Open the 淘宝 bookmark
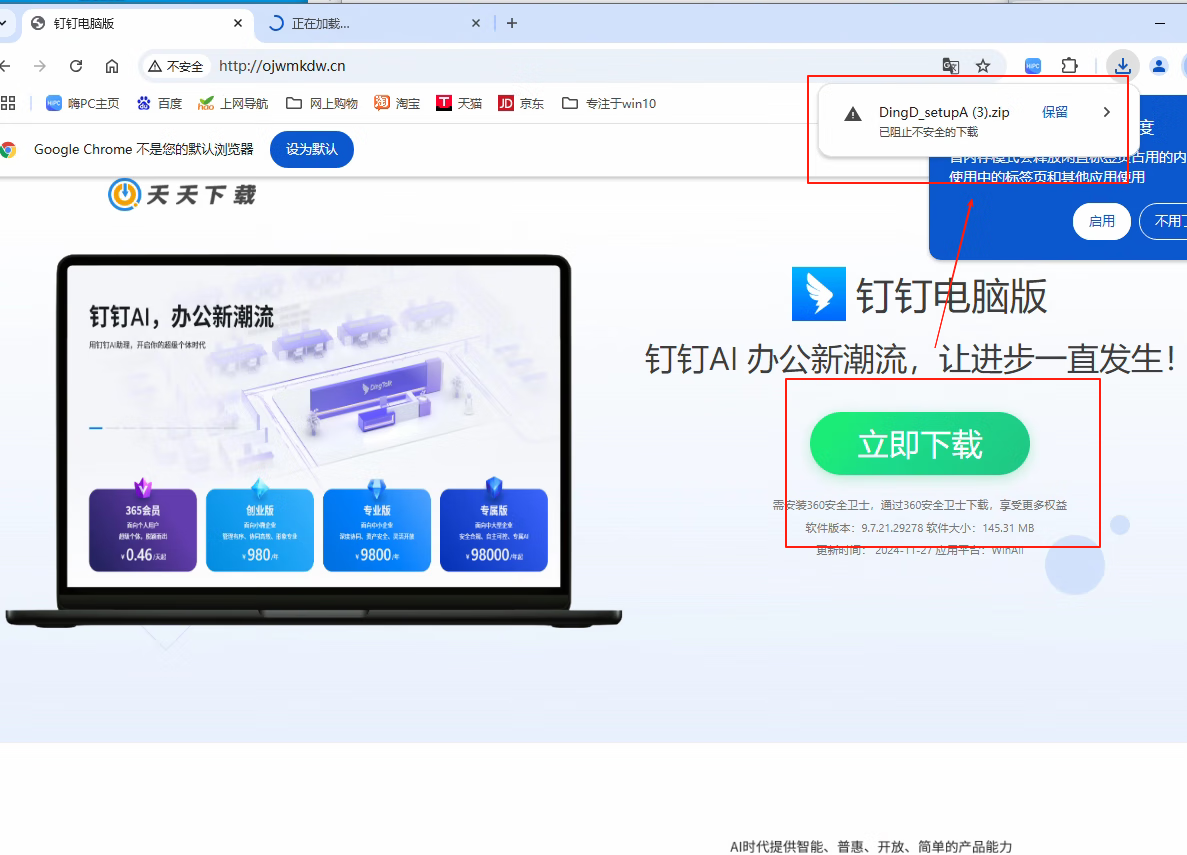1187x855 pixels. [397, 103]
